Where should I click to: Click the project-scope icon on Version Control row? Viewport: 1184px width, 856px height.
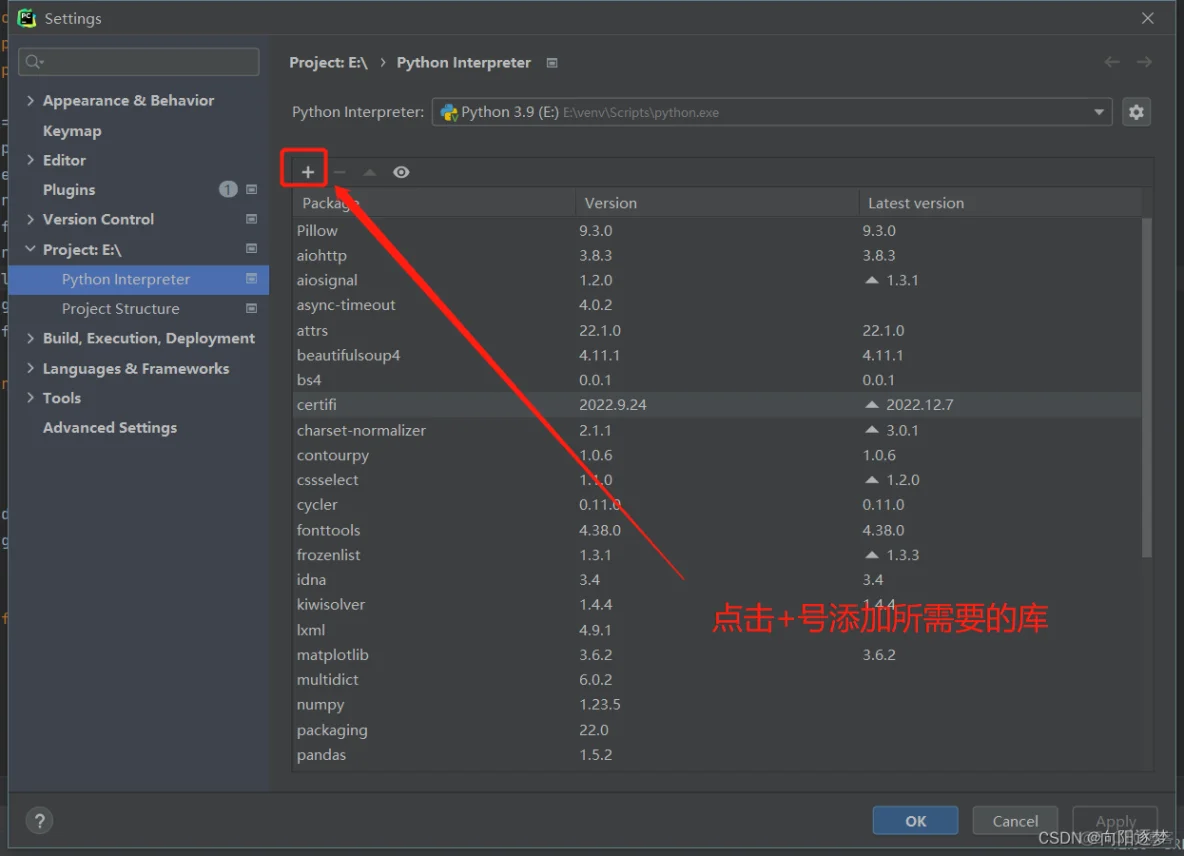pyautogui.click(x=251, y=219)
